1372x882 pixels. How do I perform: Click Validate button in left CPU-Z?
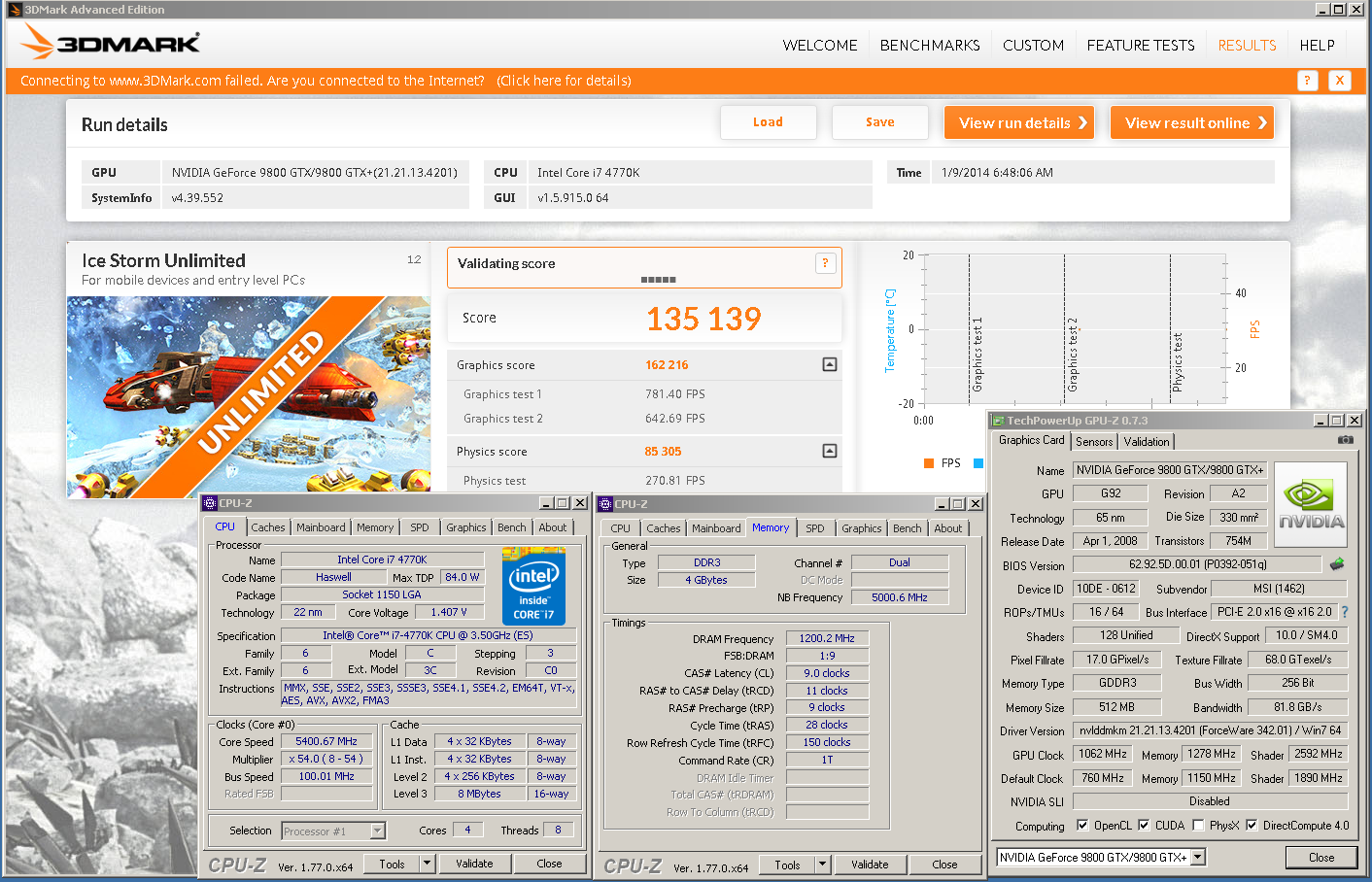pyautogui.click(x=474, y=864)
